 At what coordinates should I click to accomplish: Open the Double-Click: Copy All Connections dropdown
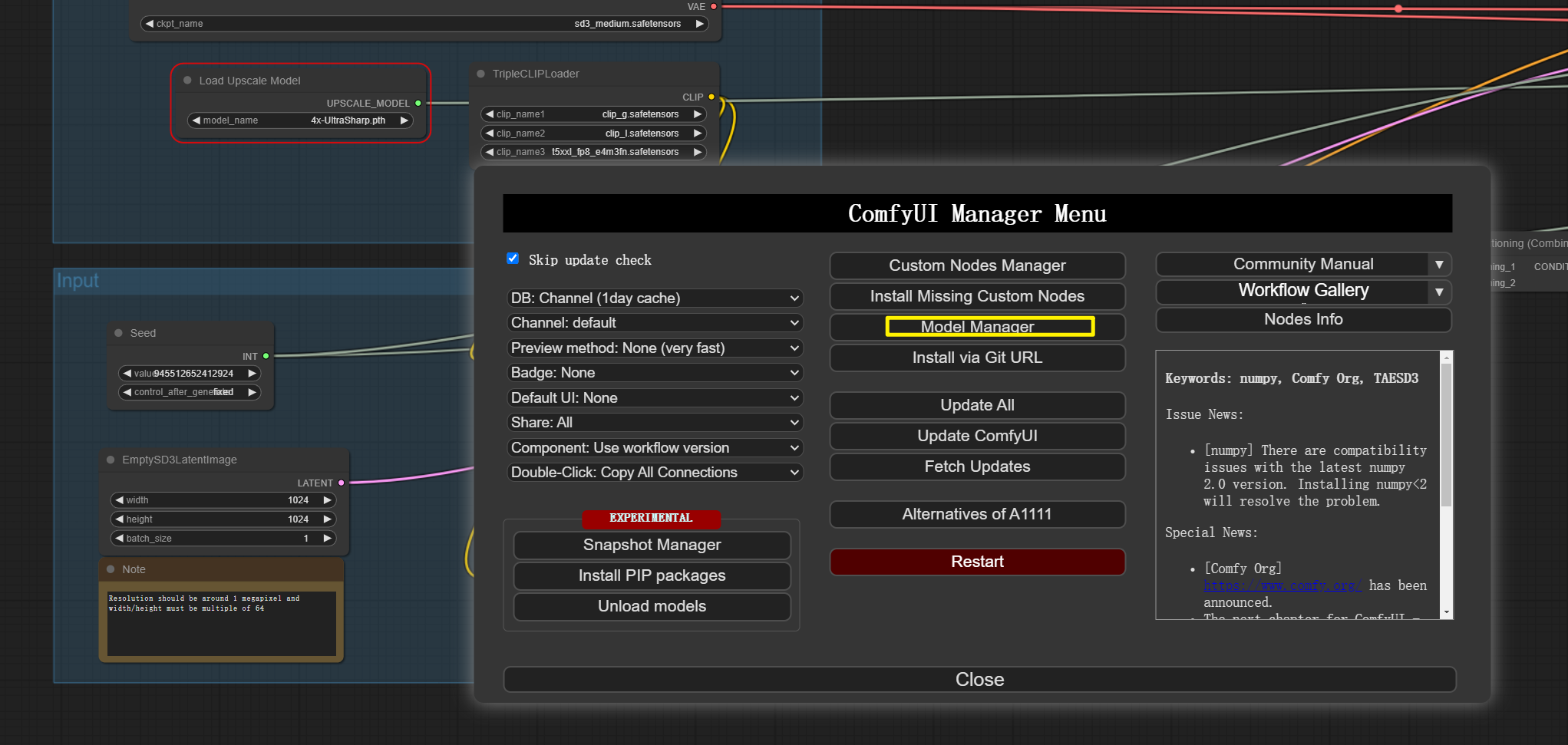point(655,473)
